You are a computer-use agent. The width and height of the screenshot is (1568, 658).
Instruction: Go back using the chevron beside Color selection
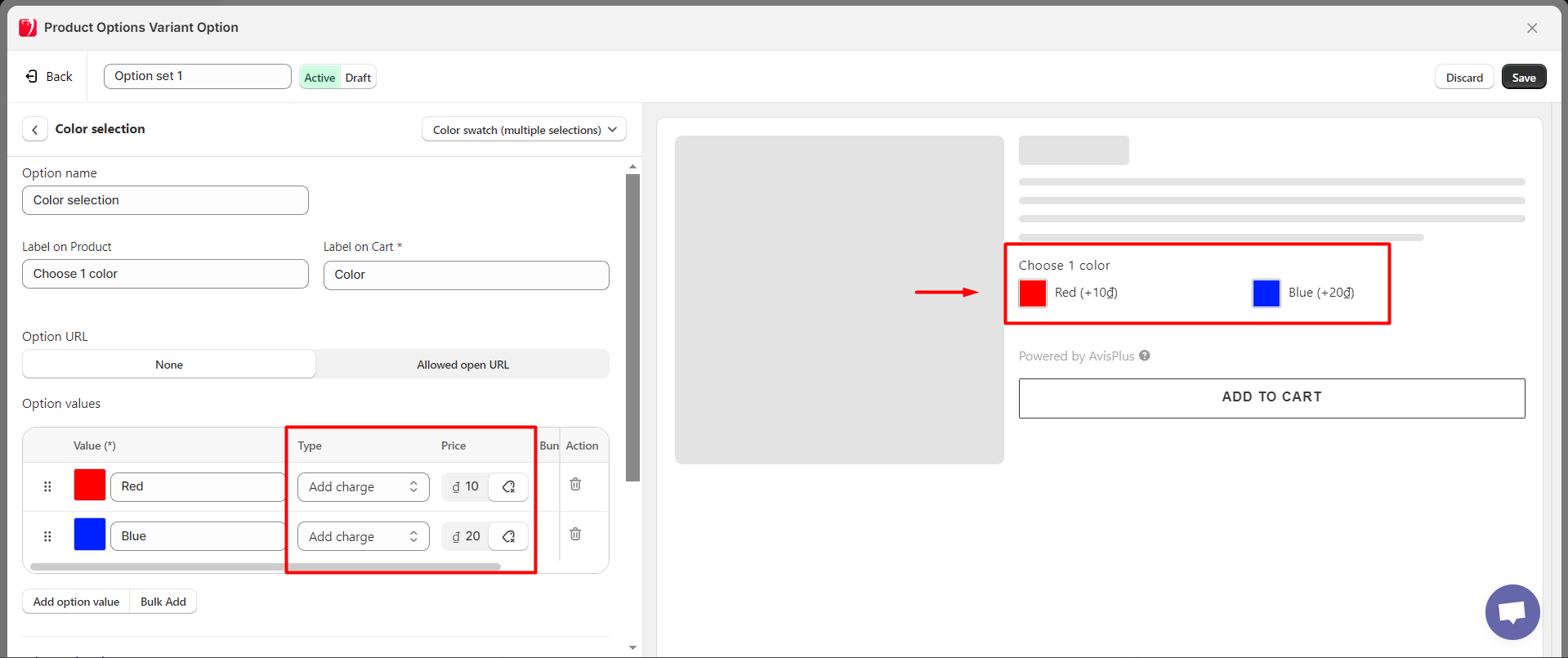tap(35, 130)
